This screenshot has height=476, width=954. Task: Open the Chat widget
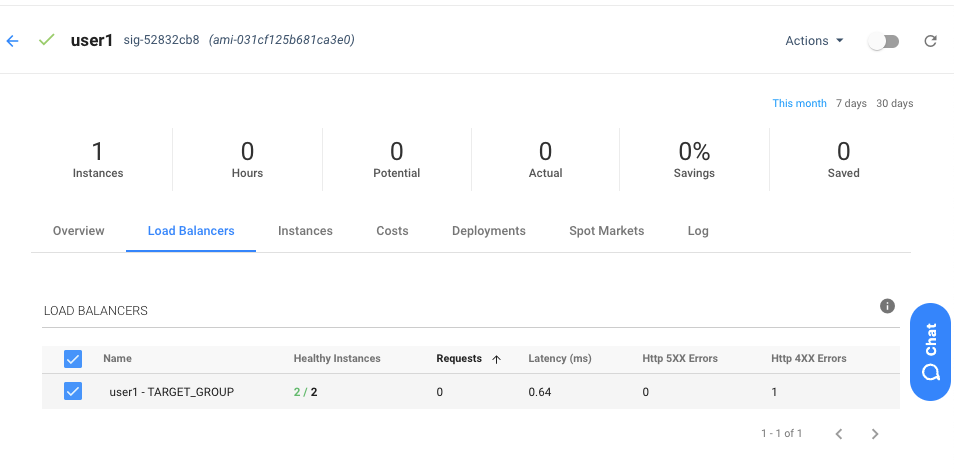coord(930,352)
